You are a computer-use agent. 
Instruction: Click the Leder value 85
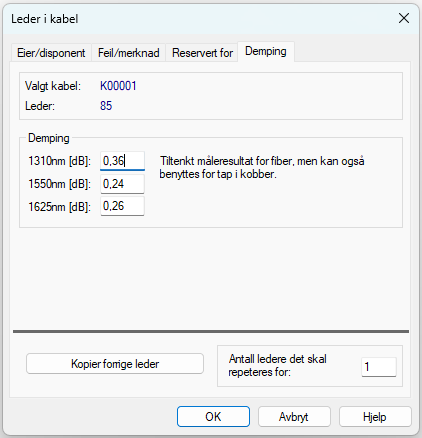point(106,106)
